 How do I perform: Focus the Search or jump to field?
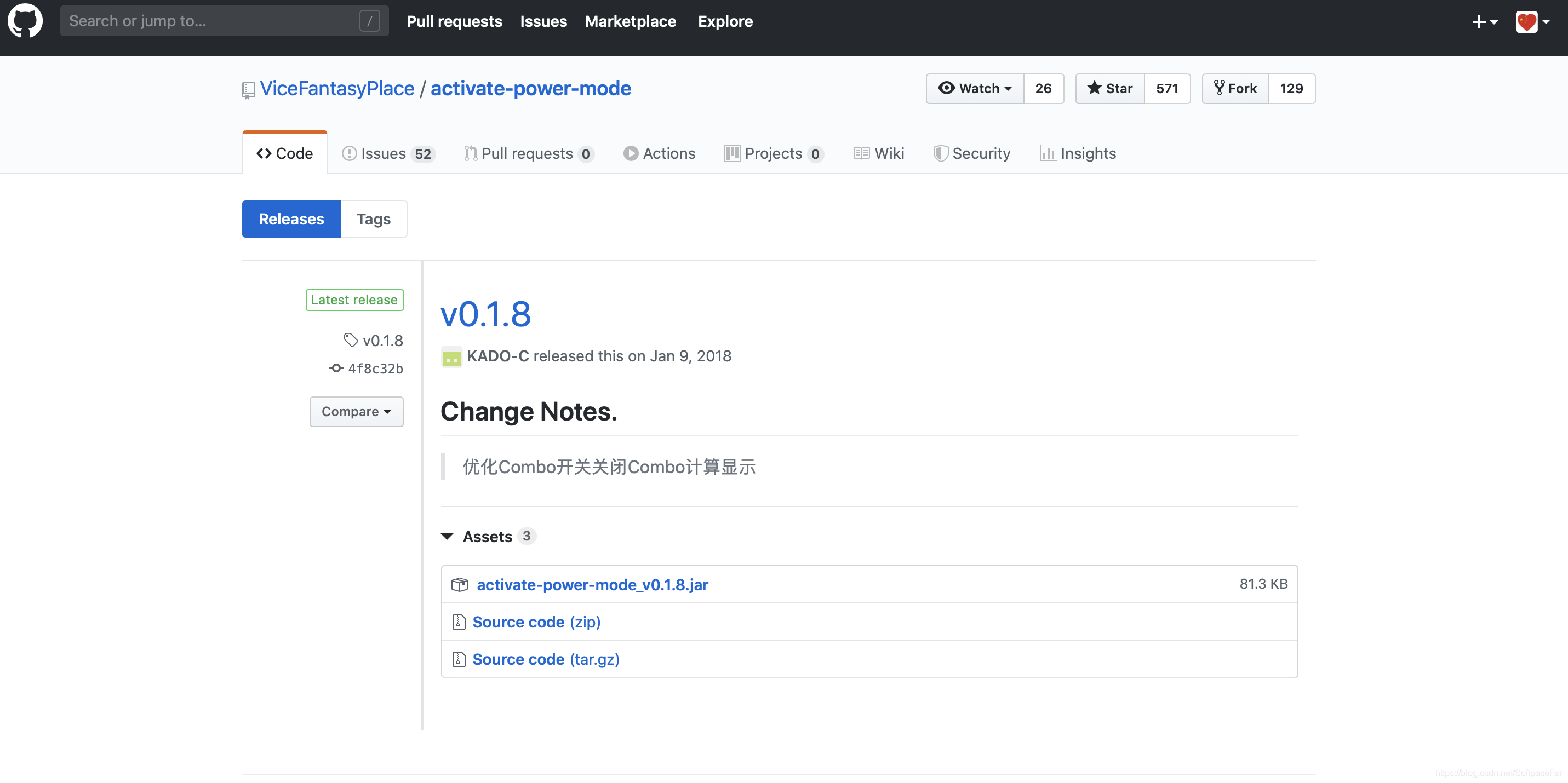pyautogui.click(x=224, y=21)
